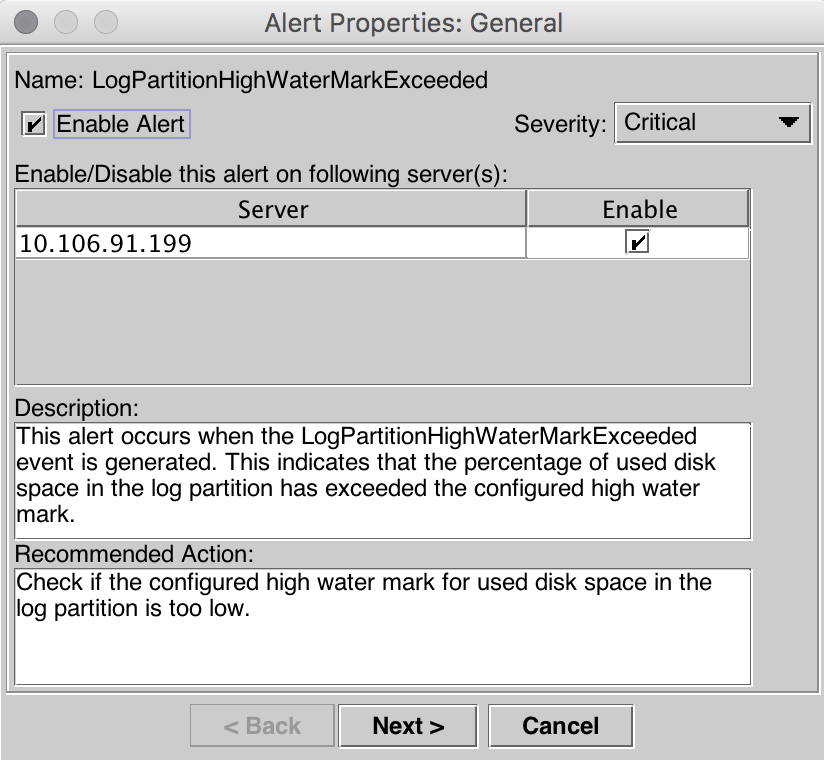This screenshot has width=824, height=760.
Task: Zoom the window using the title bar button
Action: coord(104,21)
